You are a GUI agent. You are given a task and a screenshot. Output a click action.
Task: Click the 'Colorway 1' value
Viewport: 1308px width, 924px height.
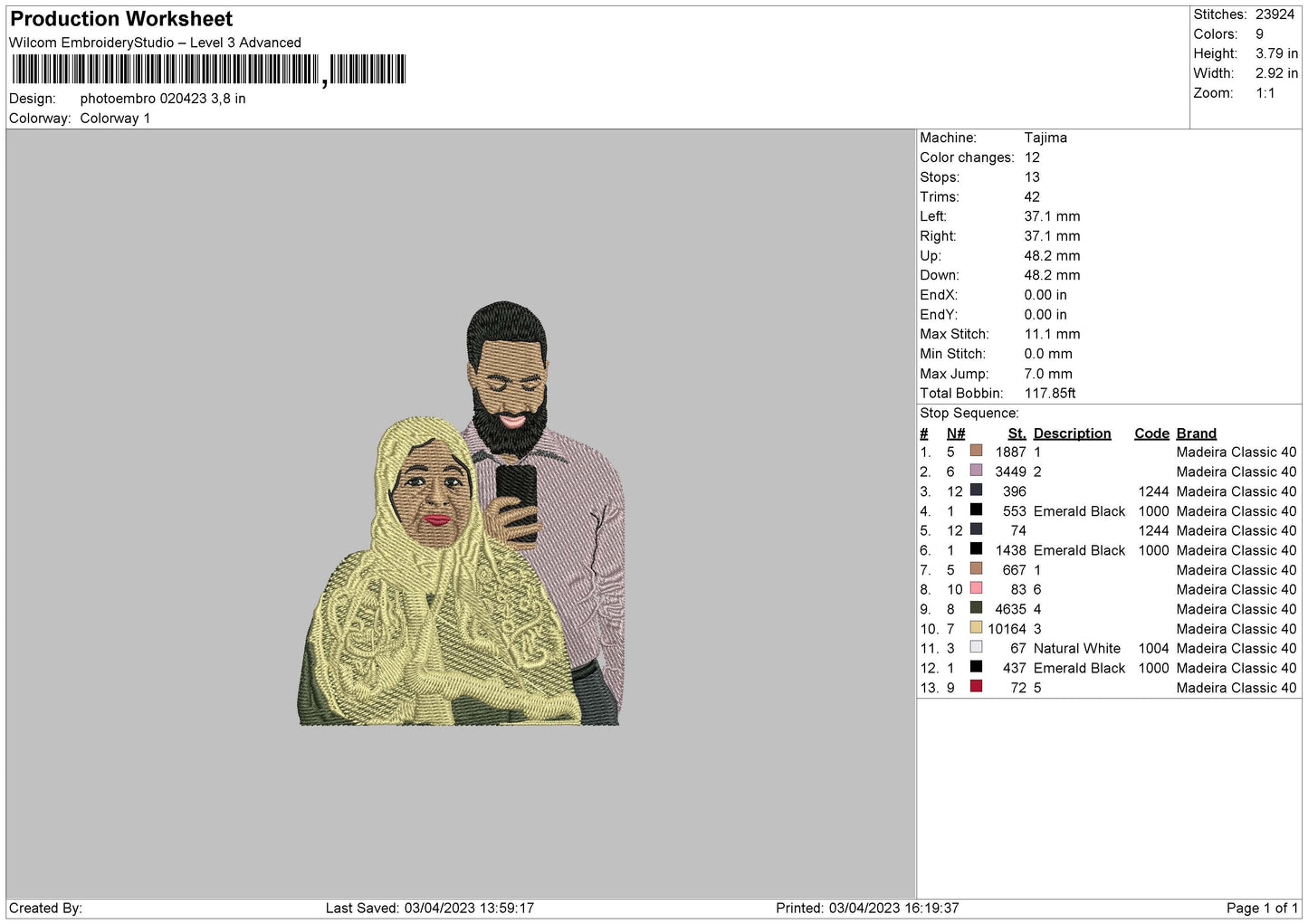tap(115, 119)
